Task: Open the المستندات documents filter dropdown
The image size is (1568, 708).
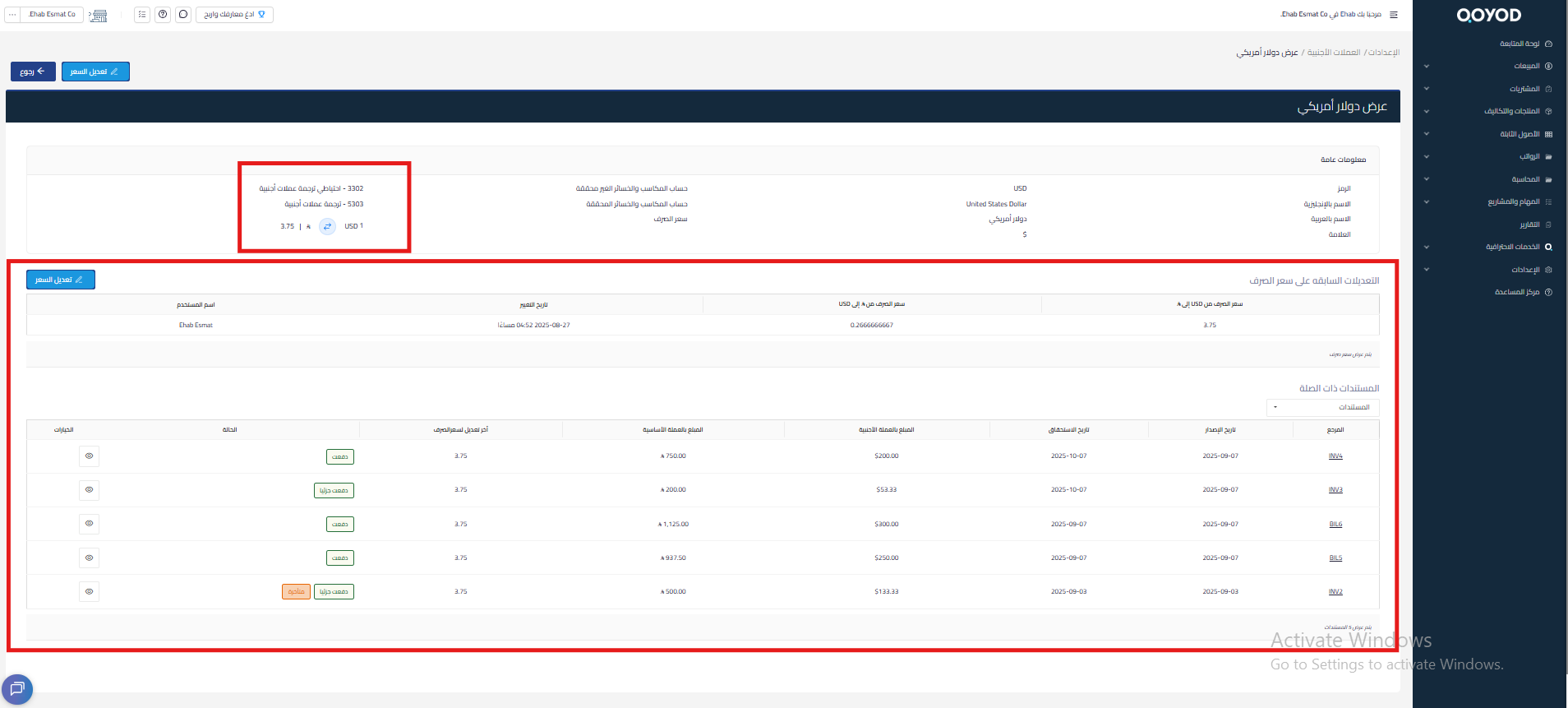Action: click(1322, 407)
